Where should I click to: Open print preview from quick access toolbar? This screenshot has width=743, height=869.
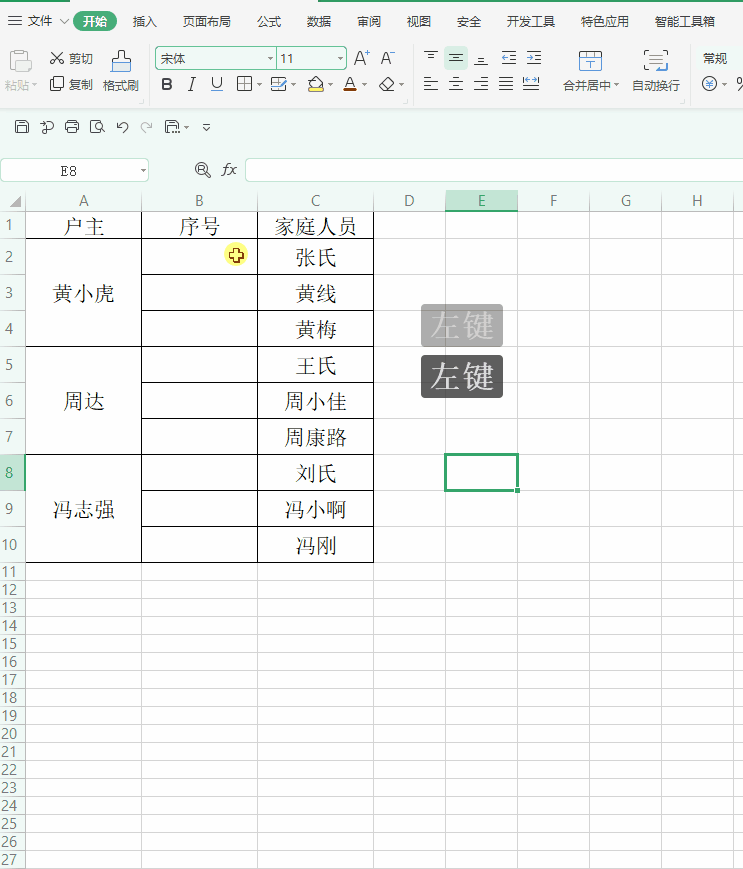coord(97,127)
